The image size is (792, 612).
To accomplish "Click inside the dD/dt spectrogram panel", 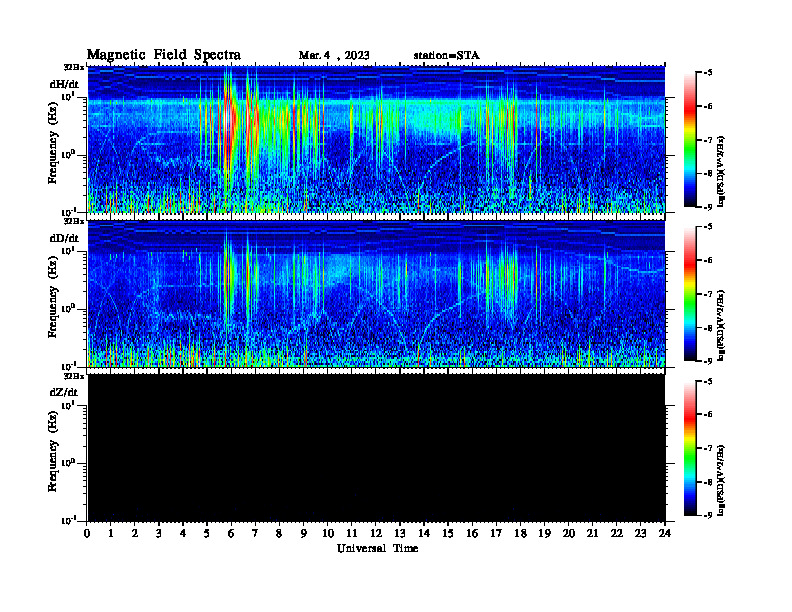I will [376, 293].
